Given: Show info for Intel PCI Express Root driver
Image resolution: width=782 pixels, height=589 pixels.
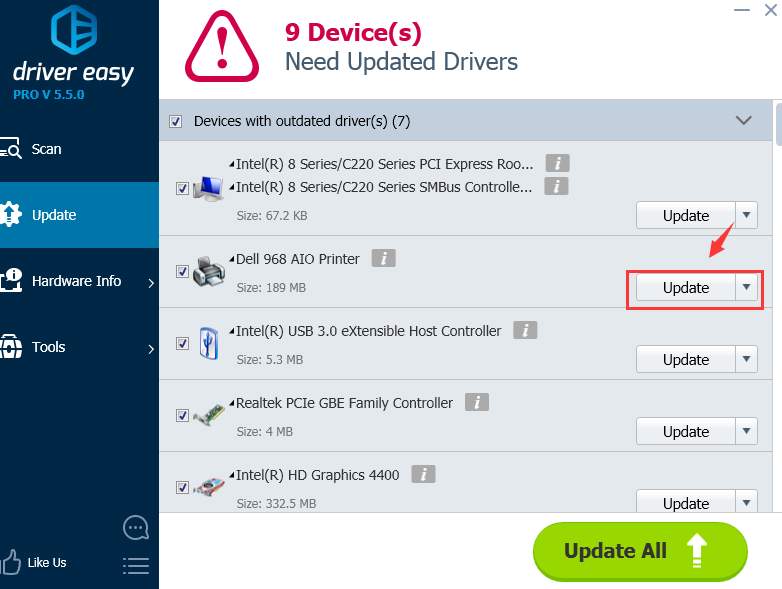Looking at the screenshot, I should click(558, 163).
